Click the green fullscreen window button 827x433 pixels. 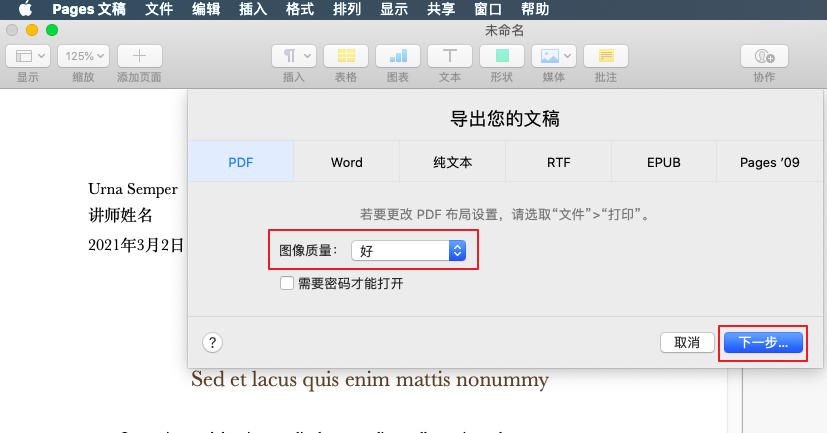pos(52,30)
